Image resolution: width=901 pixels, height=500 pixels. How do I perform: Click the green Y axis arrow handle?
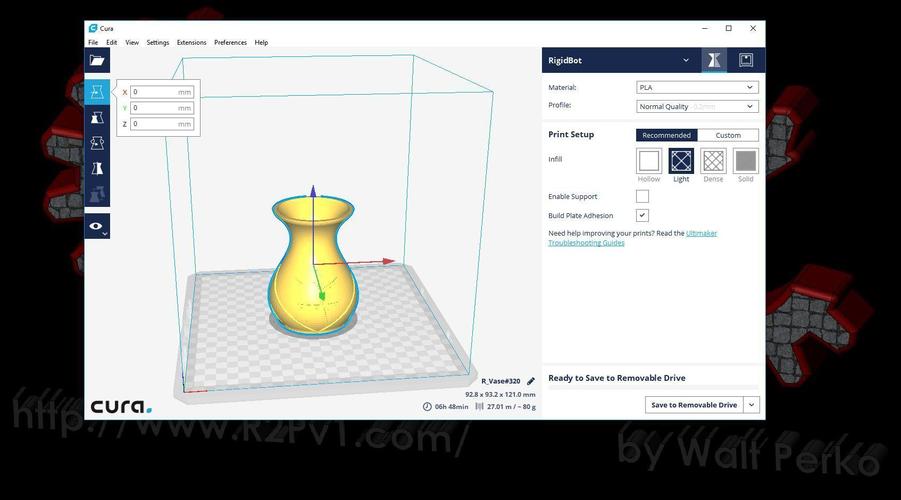(322, 296)
